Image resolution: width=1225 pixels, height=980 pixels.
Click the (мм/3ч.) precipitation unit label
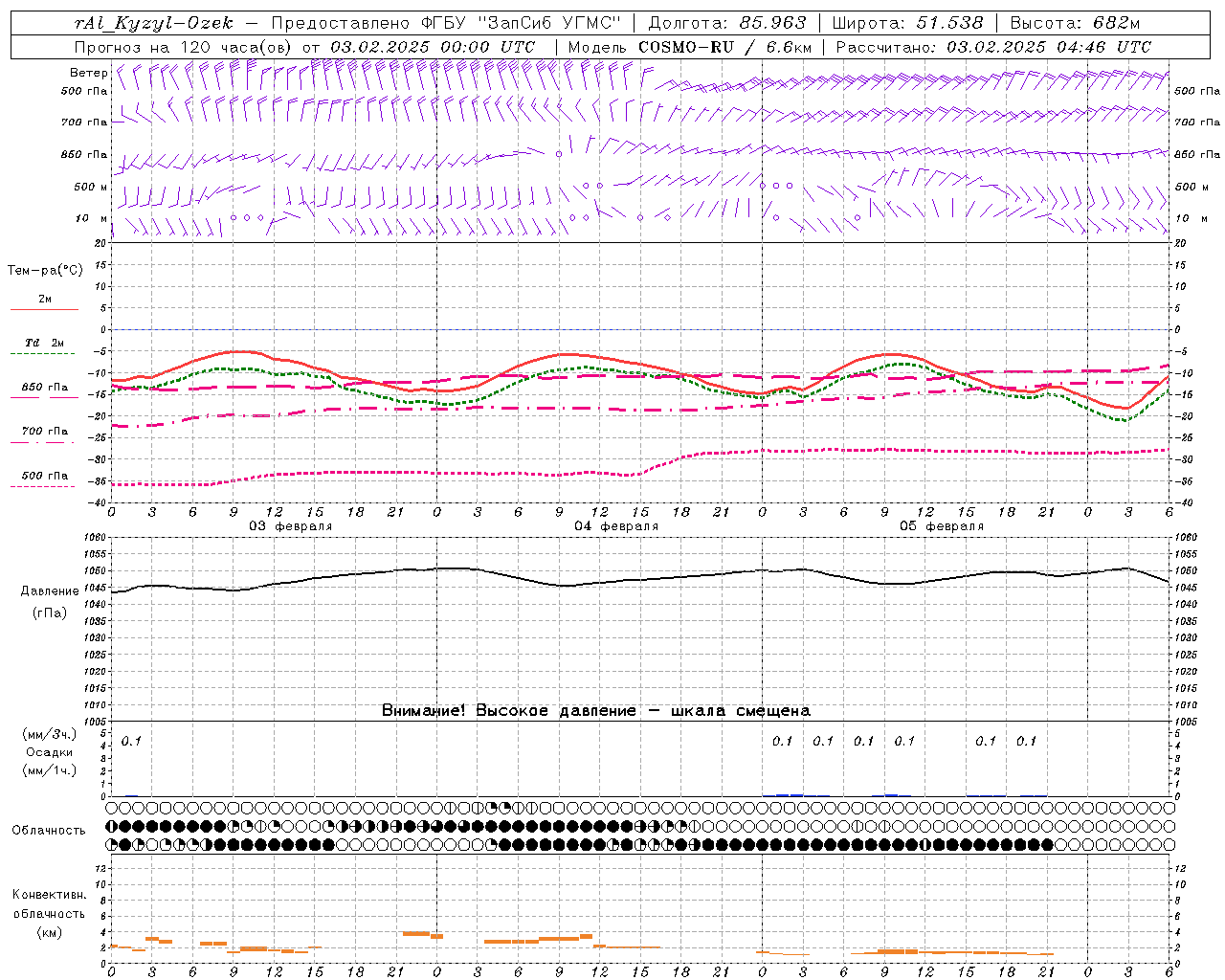pos(49,734)
